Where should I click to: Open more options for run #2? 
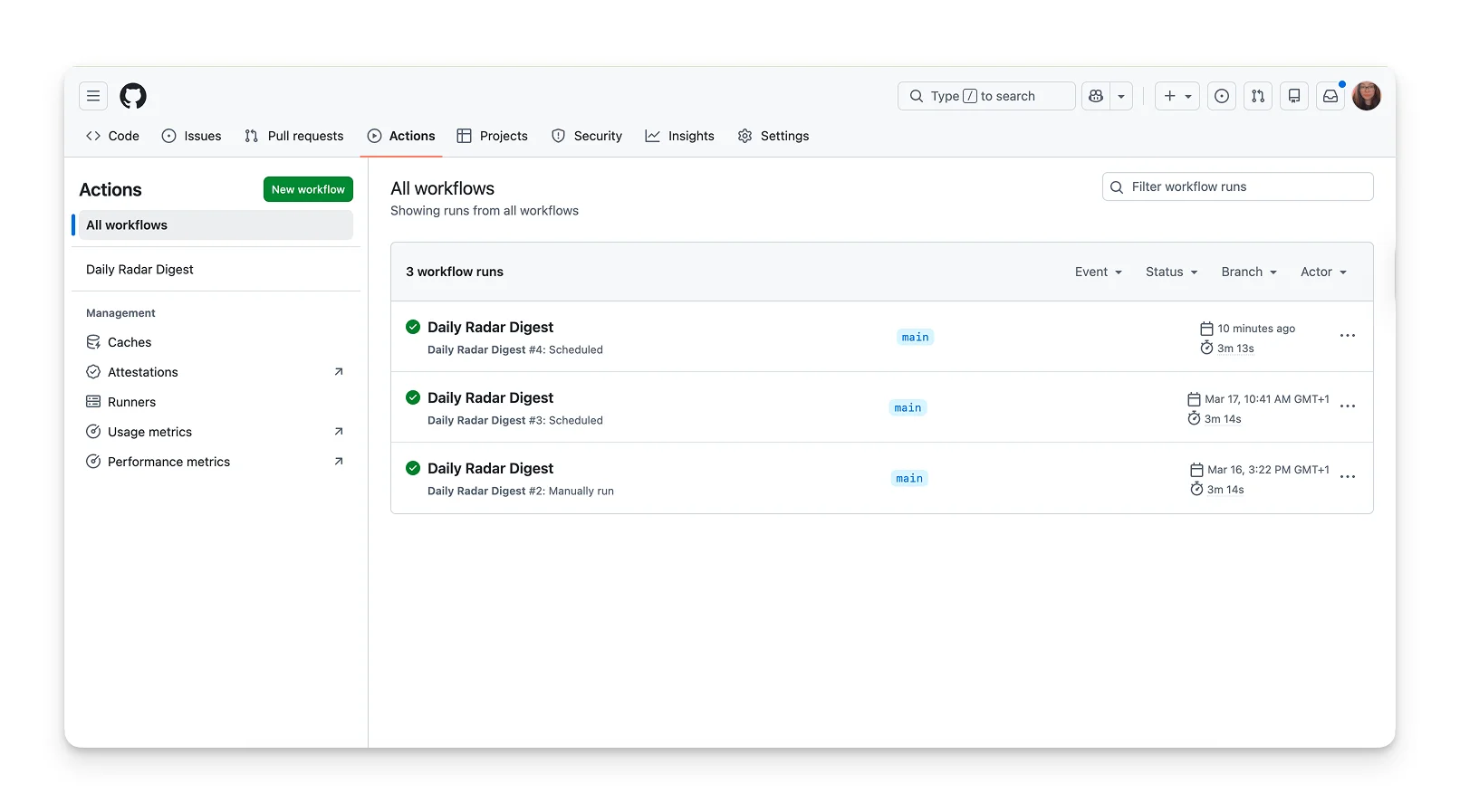[1348, 477]
